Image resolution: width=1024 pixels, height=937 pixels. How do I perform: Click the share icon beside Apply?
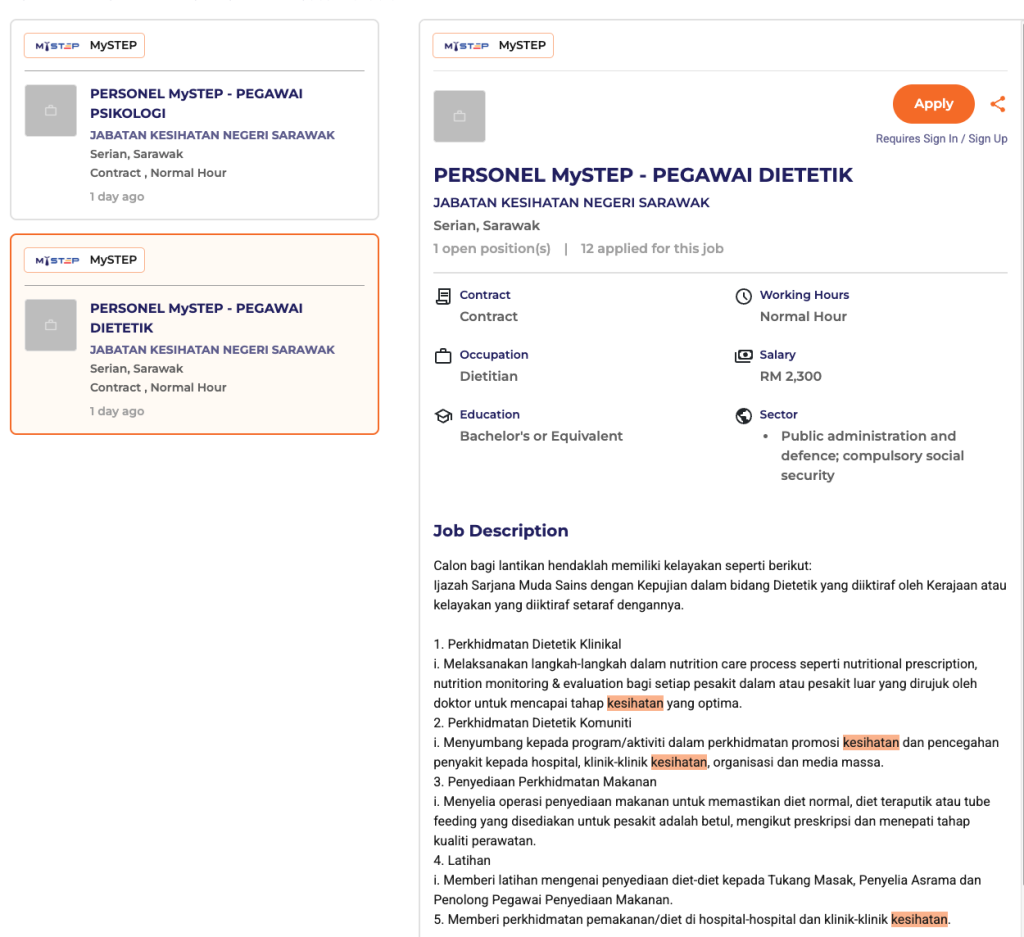[997, 104]
